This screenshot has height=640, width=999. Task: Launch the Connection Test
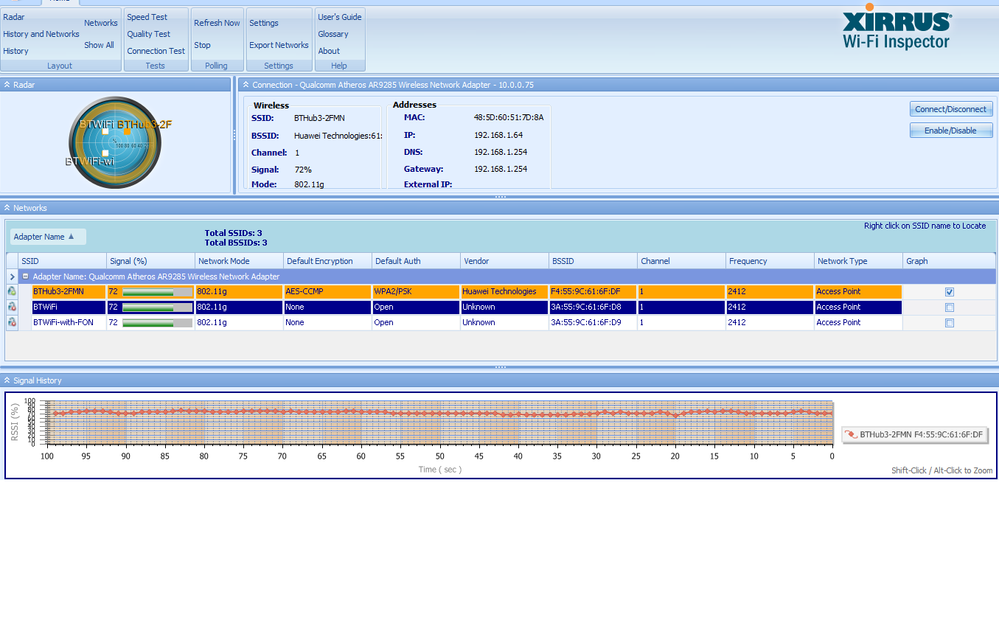click(155, 51)
